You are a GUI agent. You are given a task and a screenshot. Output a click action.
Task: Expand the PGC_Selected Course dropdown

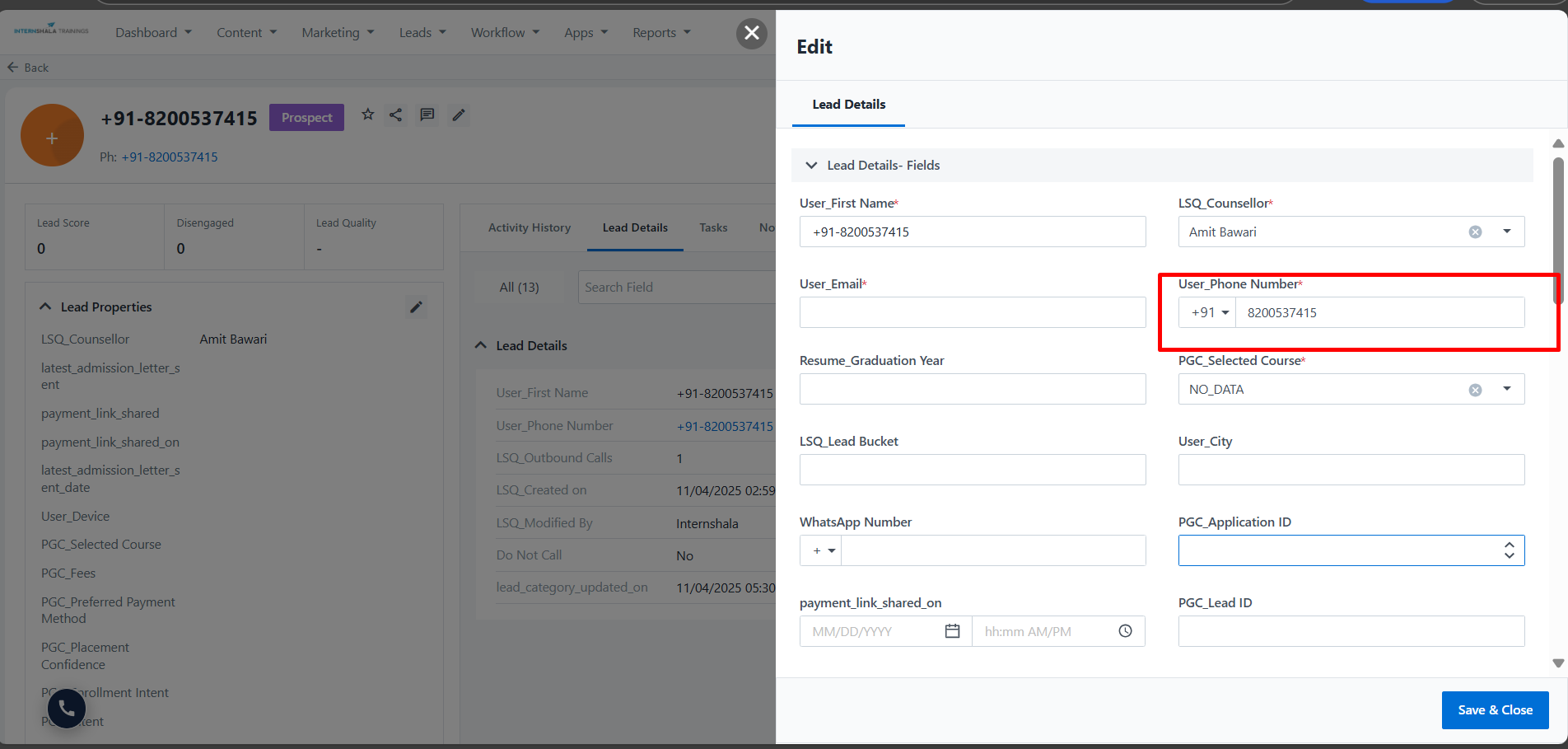click(1506, 389)
